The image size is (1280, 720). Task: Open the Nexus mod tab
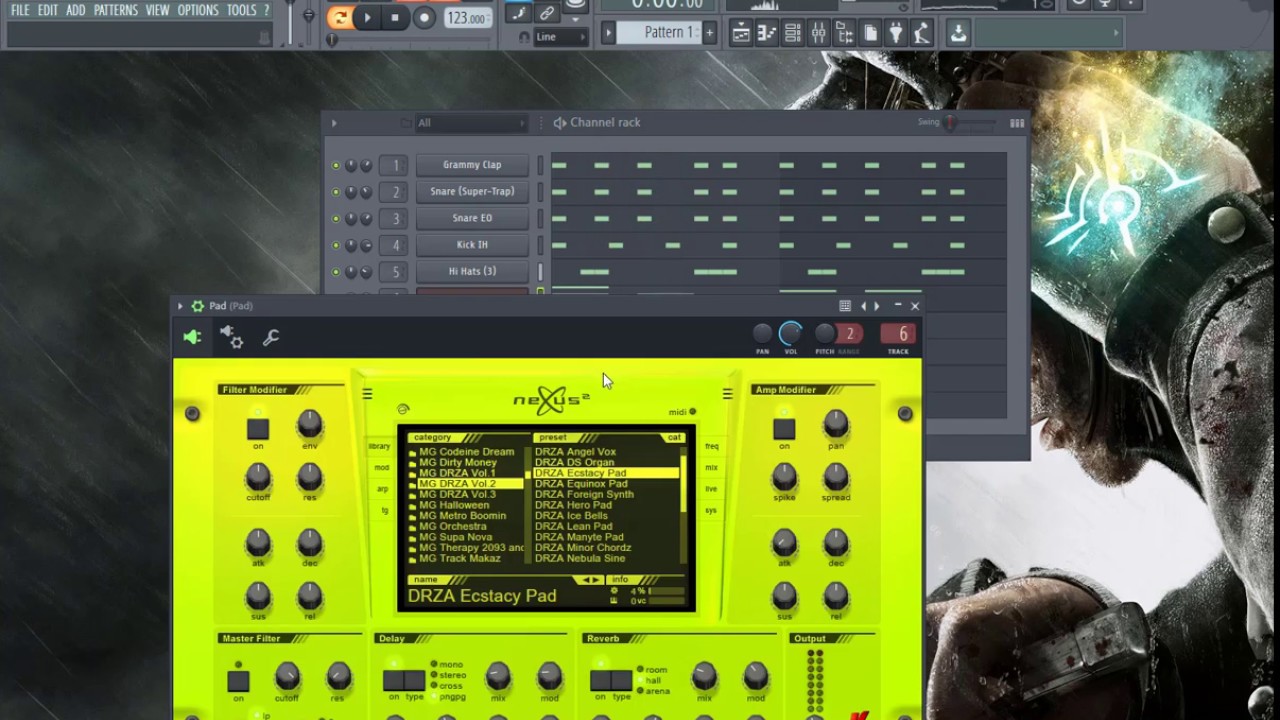click(x=381, y=467)
